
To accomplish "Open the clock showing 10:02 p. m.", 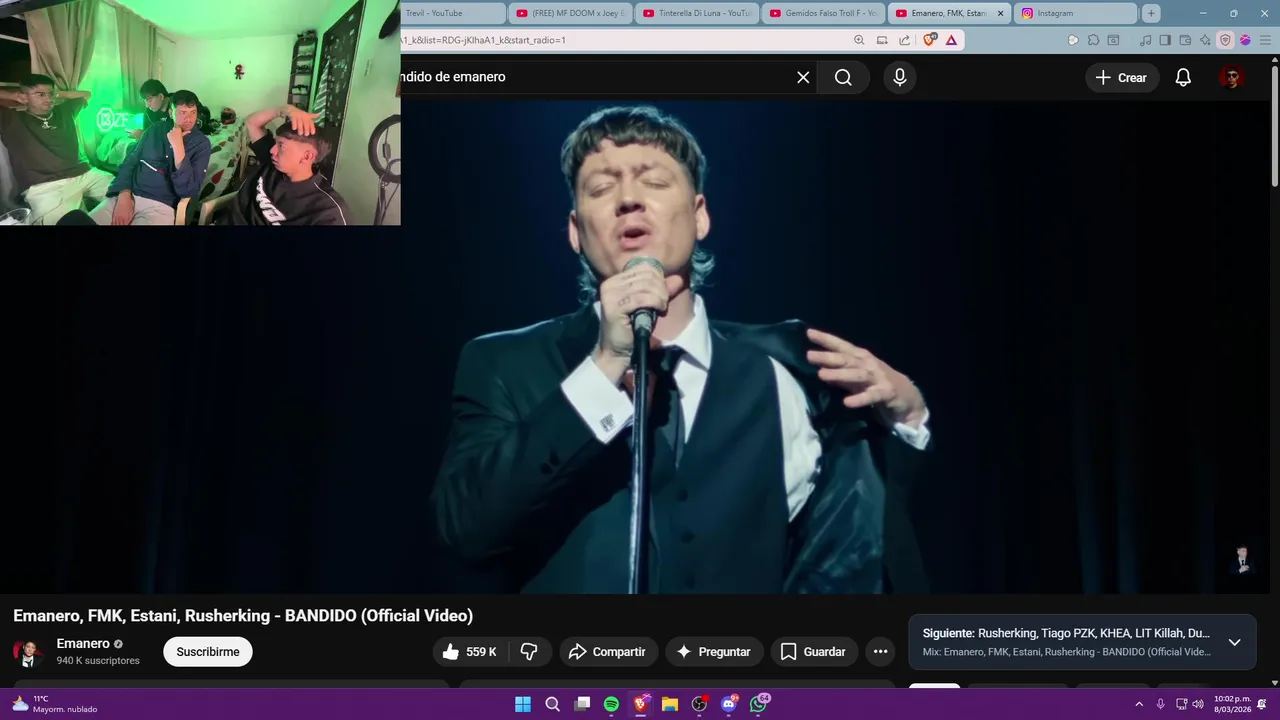I will coord(1231,704).
